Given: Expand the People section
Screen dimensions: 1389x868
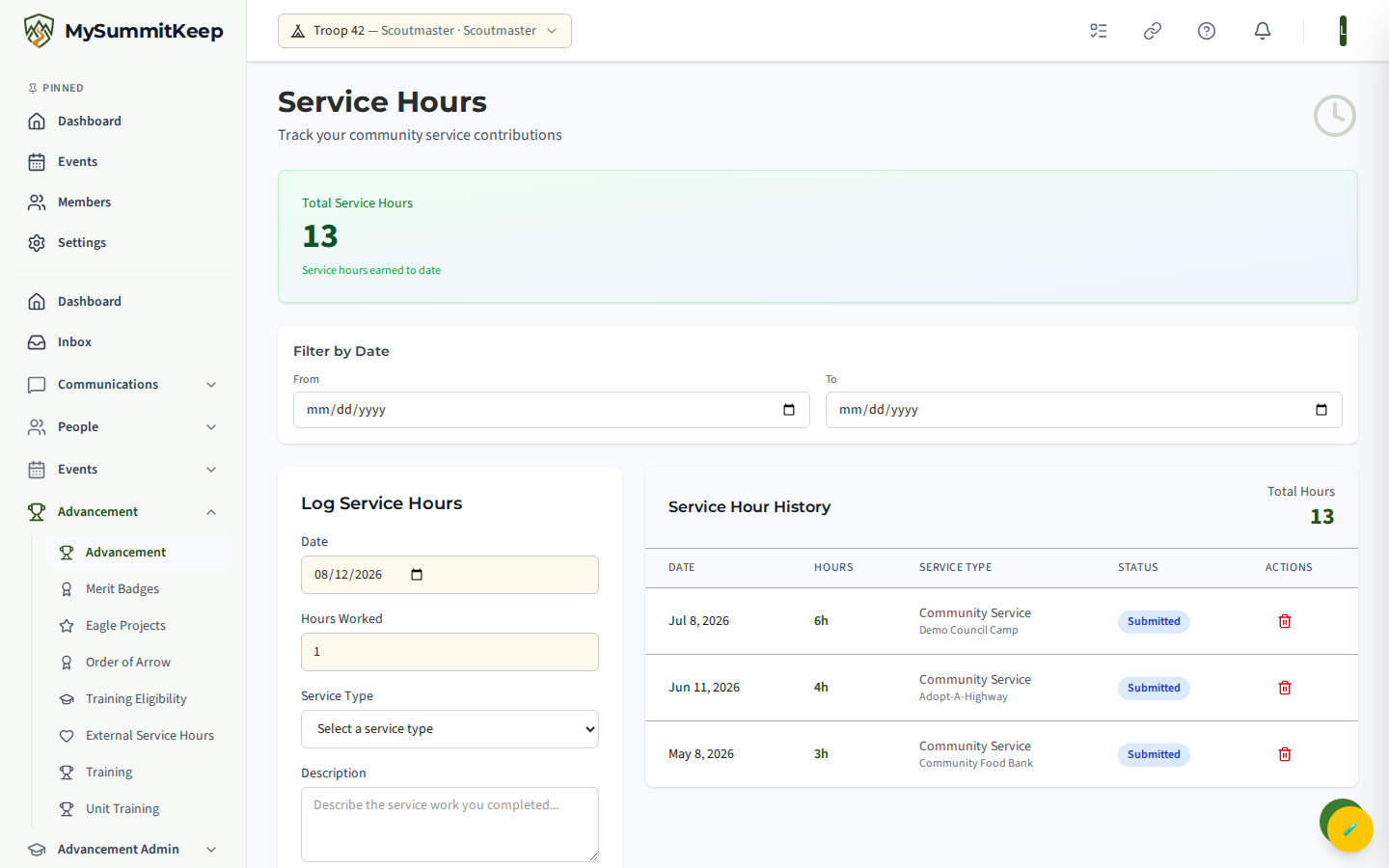Looking at the screenshot, I should point(123,427).
